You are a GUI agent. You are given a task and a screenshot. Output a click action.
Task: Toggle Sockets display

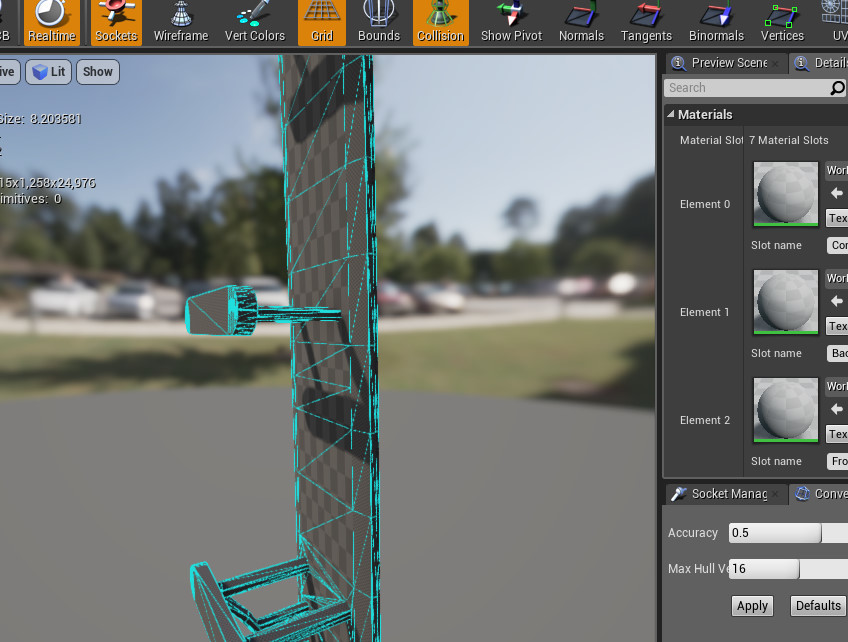tap(116, 23)
